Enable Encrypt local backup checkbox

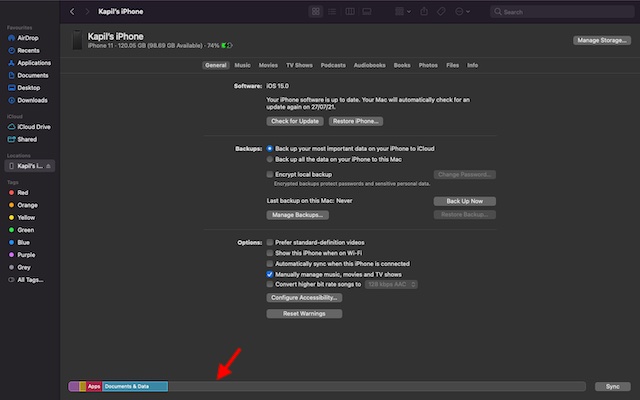(x=270, y=174)
